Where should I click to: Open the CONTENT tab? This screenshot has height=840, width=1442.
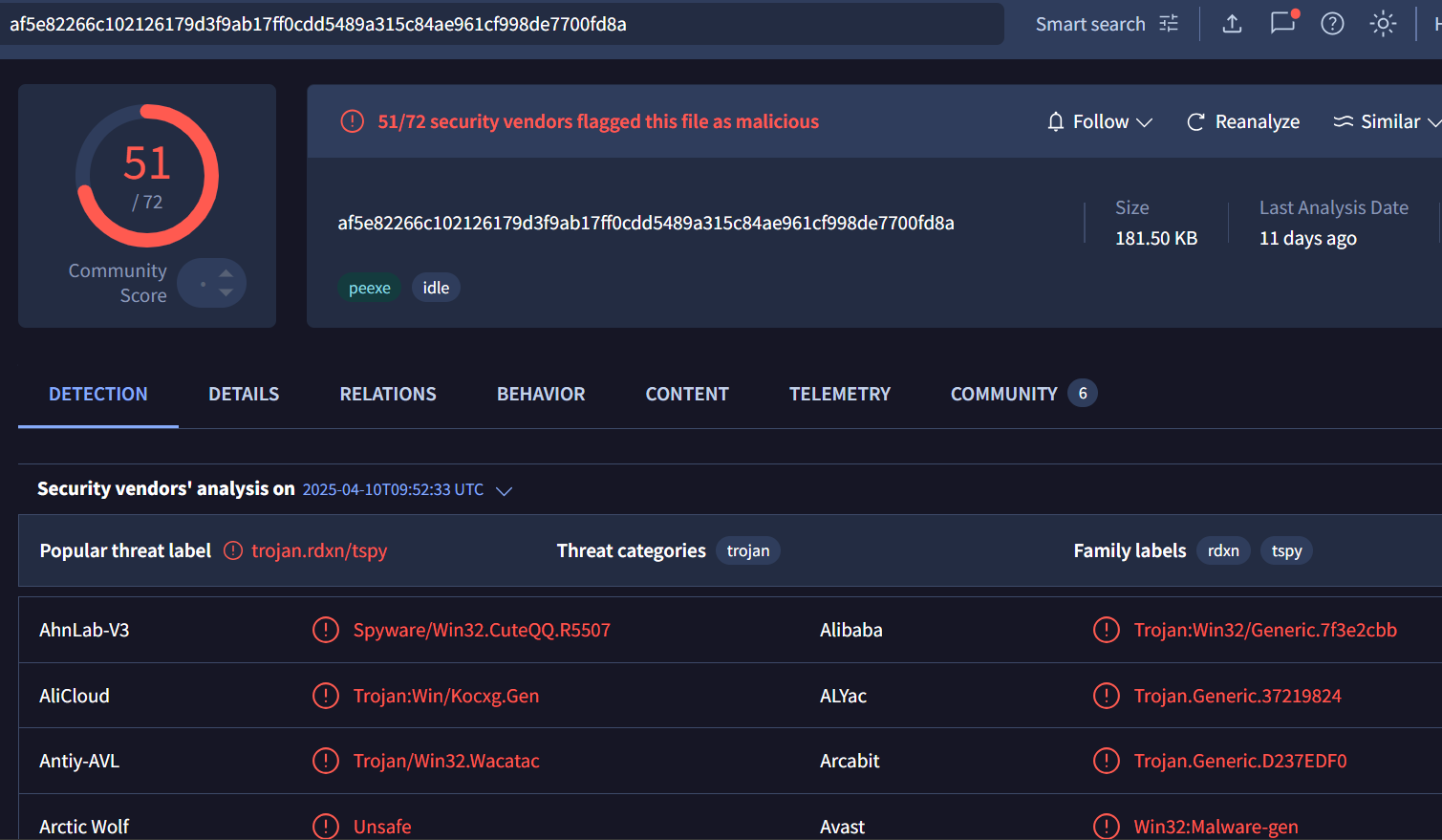click(x=687, y=394)
